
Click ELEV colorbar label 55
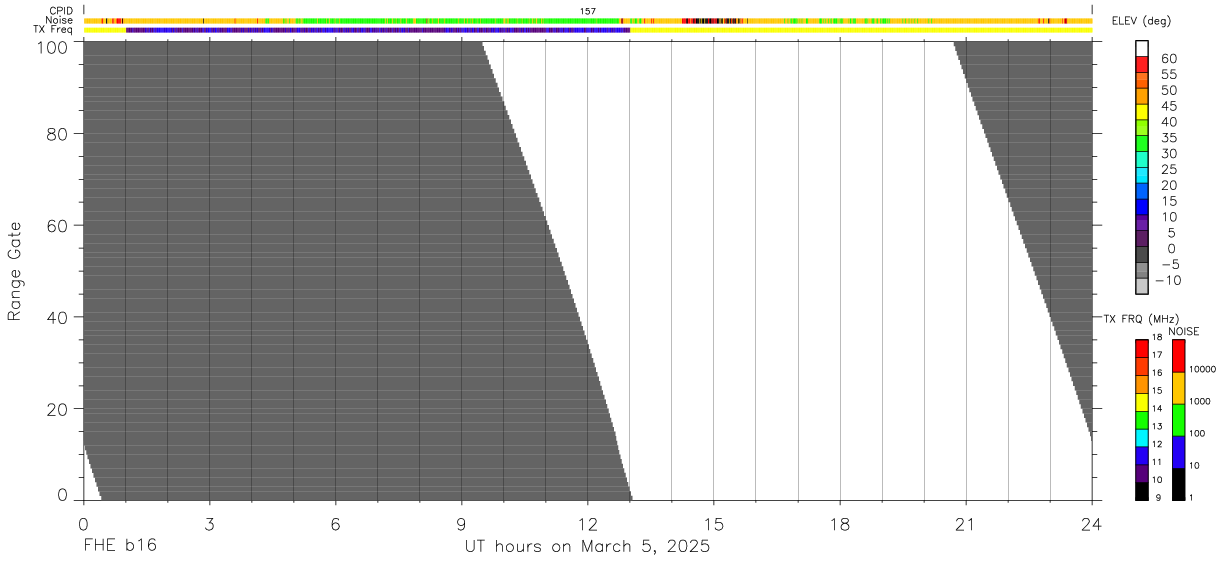pos(1169,74)
